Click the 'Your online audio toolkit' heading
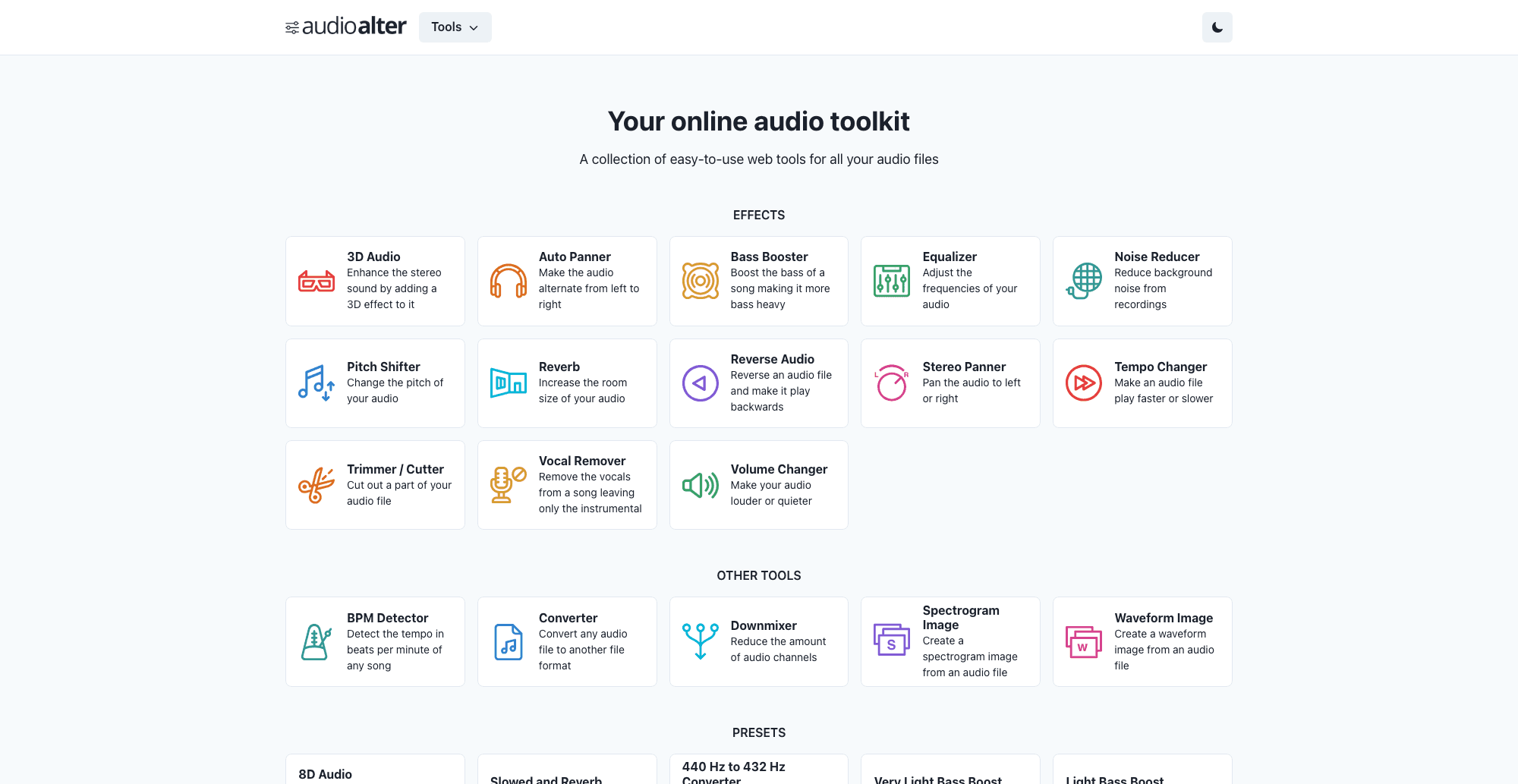The image size is (1518, 784). [759, 121]
